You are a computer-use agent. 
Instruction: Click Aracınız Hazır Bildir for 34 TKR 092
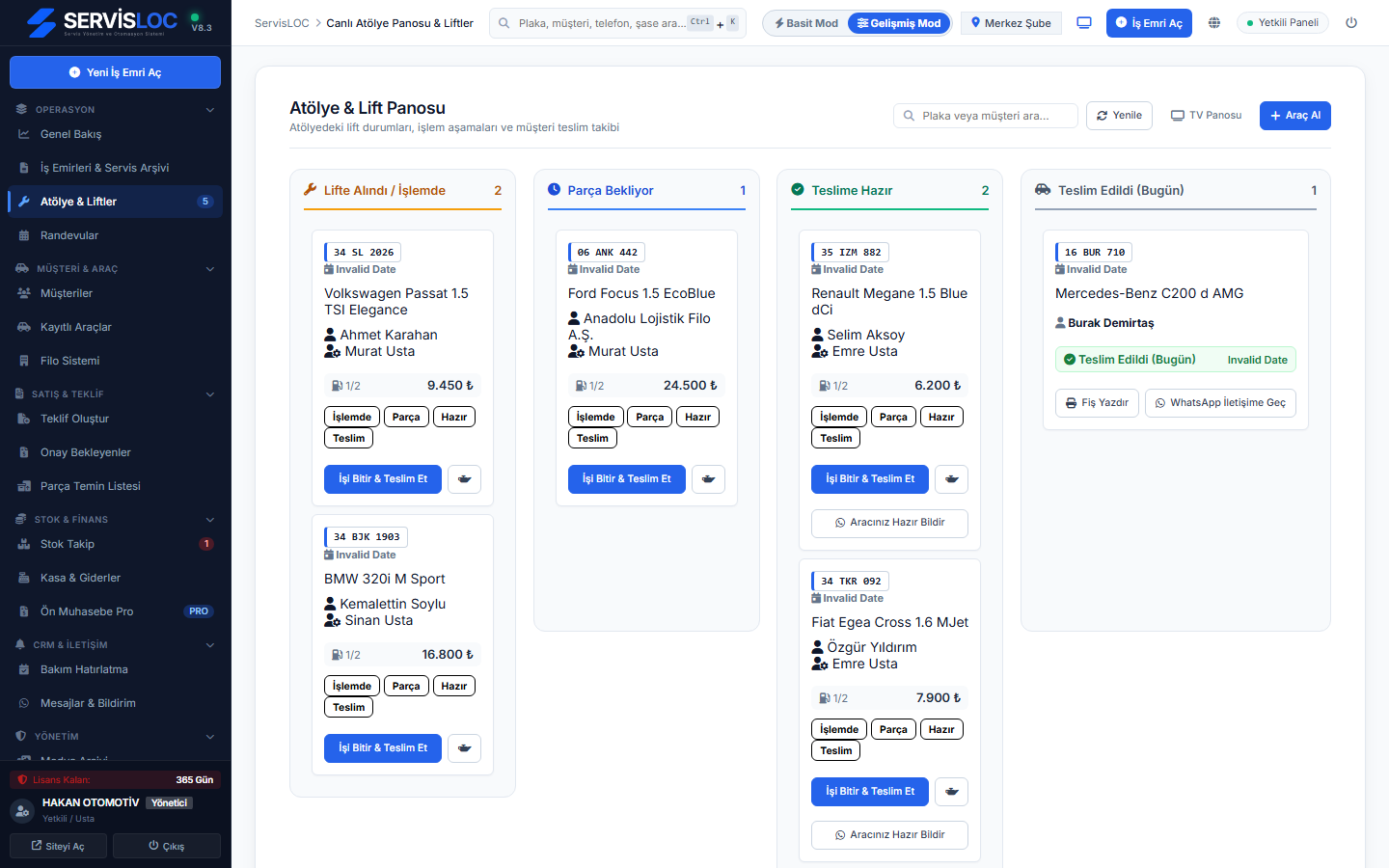pyautogui.click(x=889, y=835)
